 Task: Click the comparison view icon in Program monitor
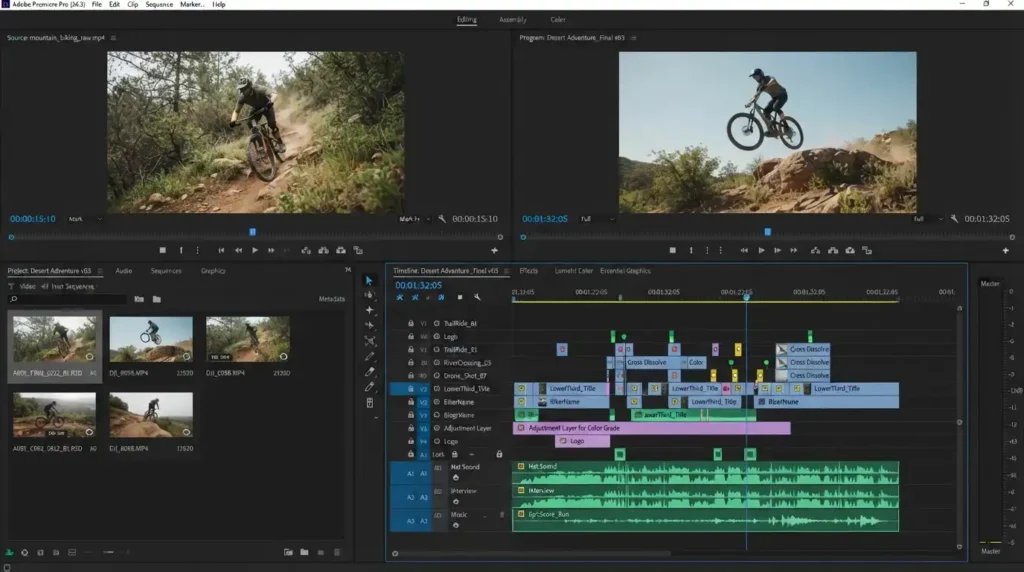click(x=867, y=250)
